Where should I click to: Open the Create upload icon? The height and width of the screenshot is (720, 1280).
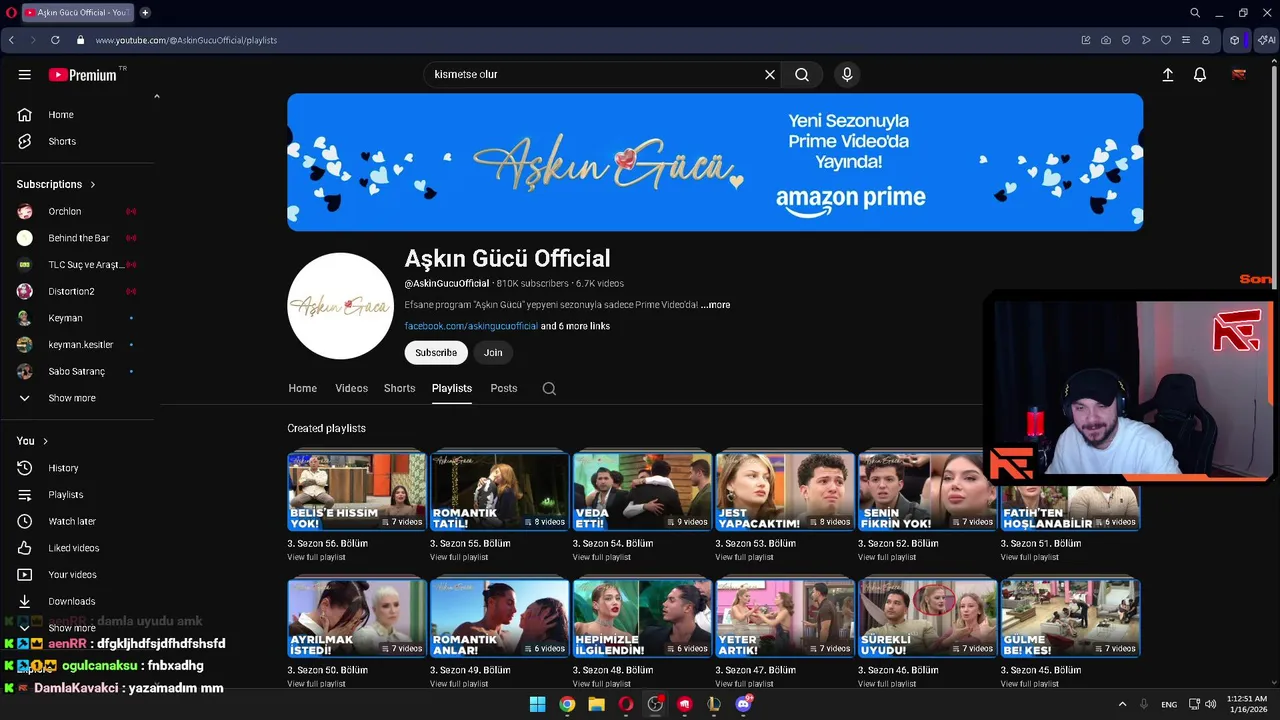click(x=1167, y=75)
